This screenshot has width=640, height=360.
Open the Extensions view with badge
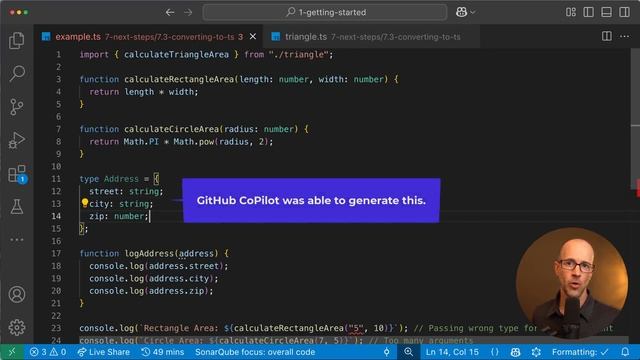tap(18, 174)
